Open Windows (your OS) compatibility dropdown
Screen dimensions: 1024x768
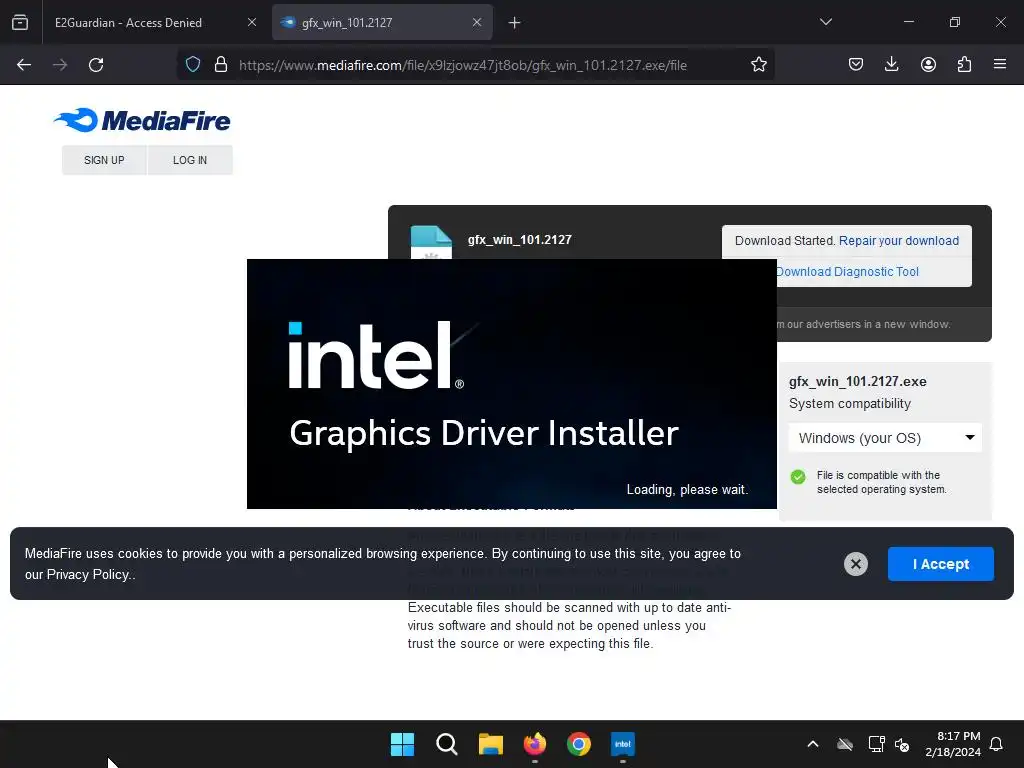(885, 438)
